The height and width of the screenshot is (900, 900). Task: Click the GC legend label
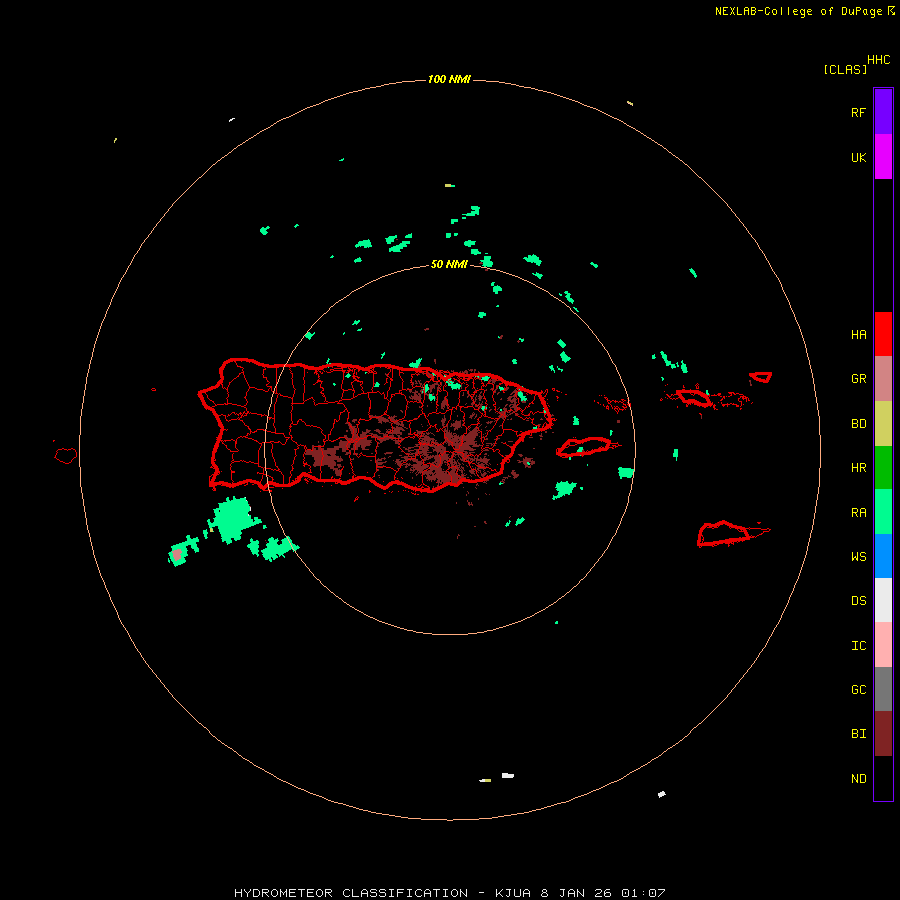point(858,690)
